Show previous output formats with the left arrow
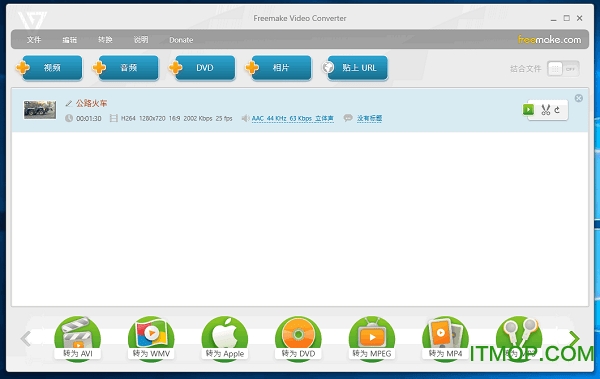Viewport: 600px width, 379px height. coord(26,338)
